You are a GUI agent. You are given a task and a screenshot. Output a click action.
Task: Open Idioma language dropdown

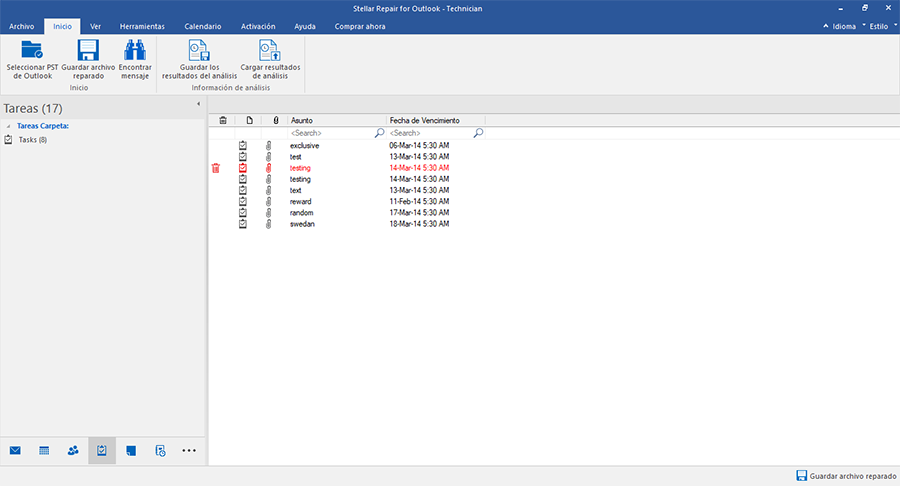pyautogui.click(x=844, y=26)
